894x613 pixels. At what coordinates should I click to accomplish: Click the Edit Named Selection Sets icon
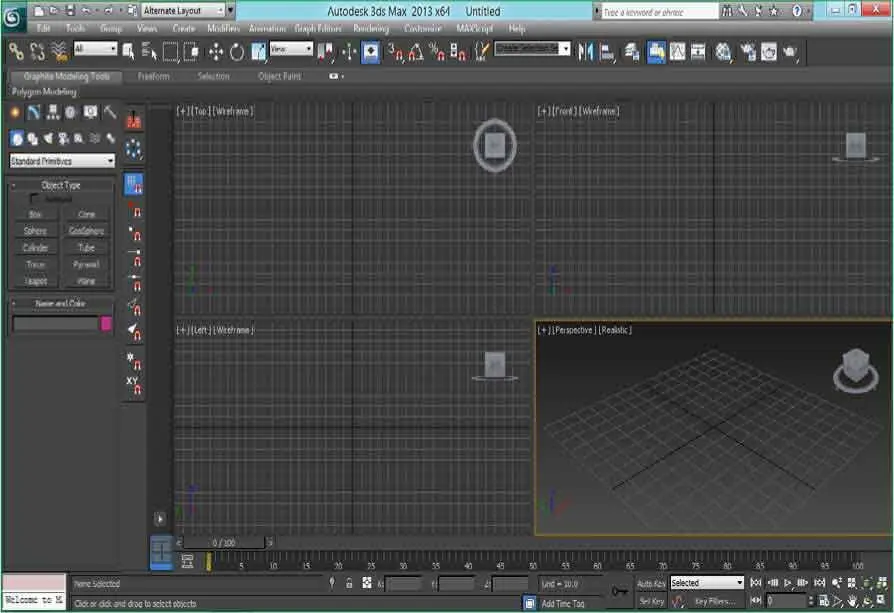pos(482,52)
